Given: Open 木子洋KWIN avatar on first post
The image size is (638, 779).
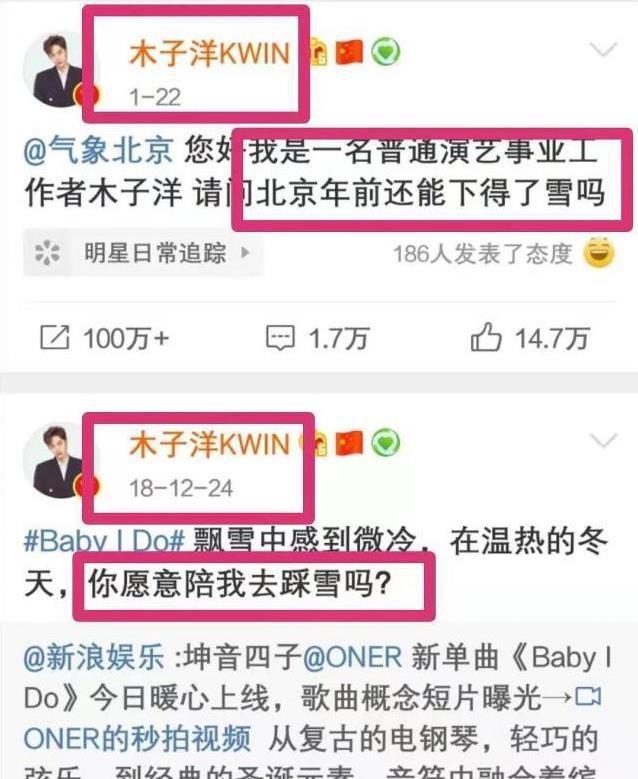Looking at the screenshot, I should pyautogui.click(x=61, y=70).
